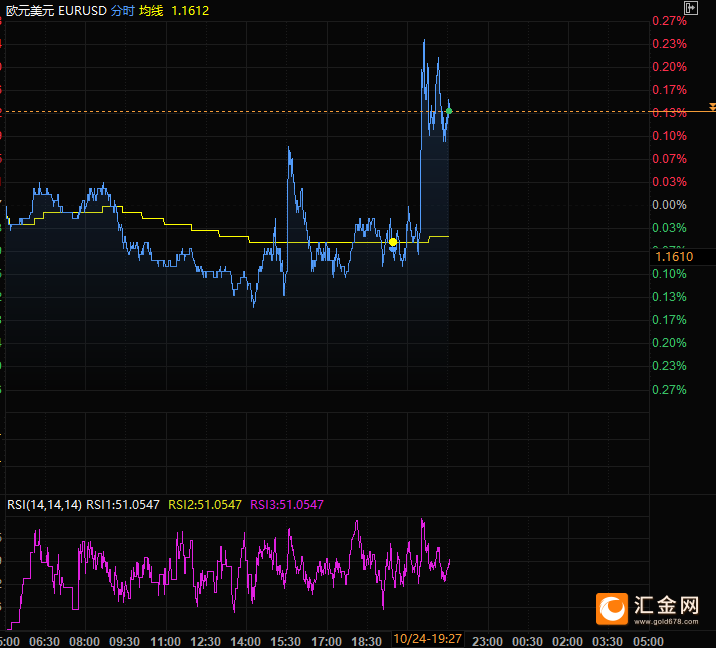Image resolution: width=716 pixels, height=648 pixels.
Task: Click the 1.1612 average price value
Action: tap(190, 9)
